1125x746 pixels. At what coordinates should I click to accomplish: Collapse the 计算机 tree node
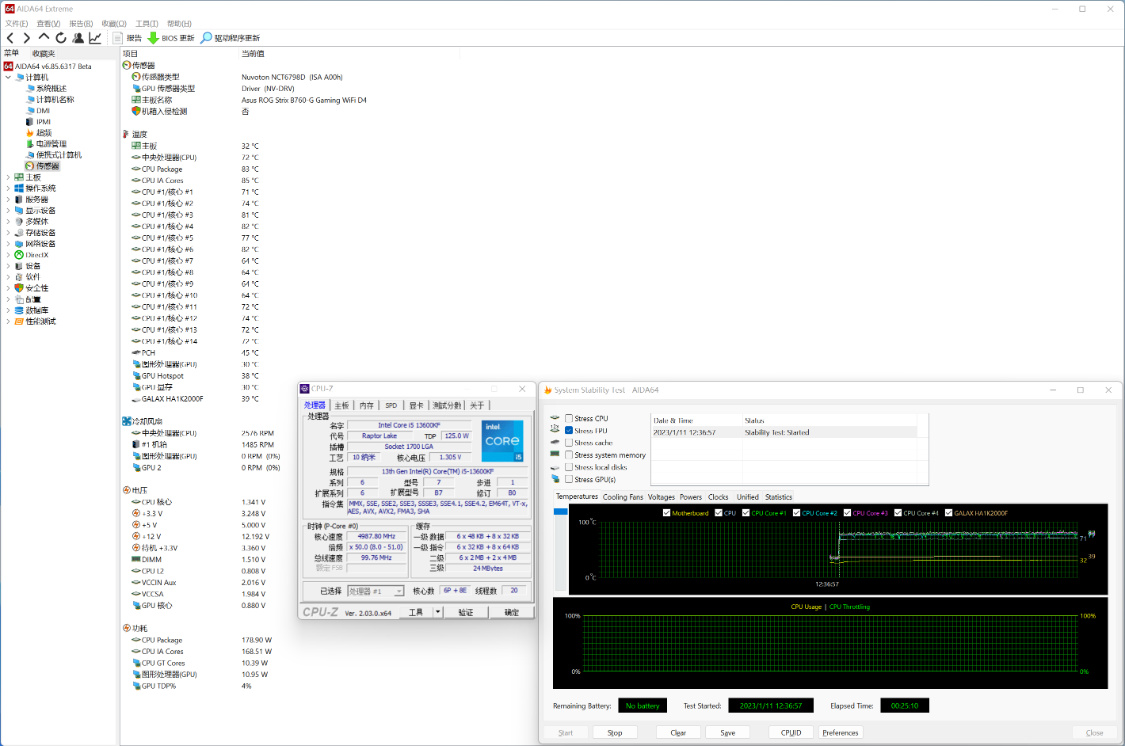click(x=8, y=77)
